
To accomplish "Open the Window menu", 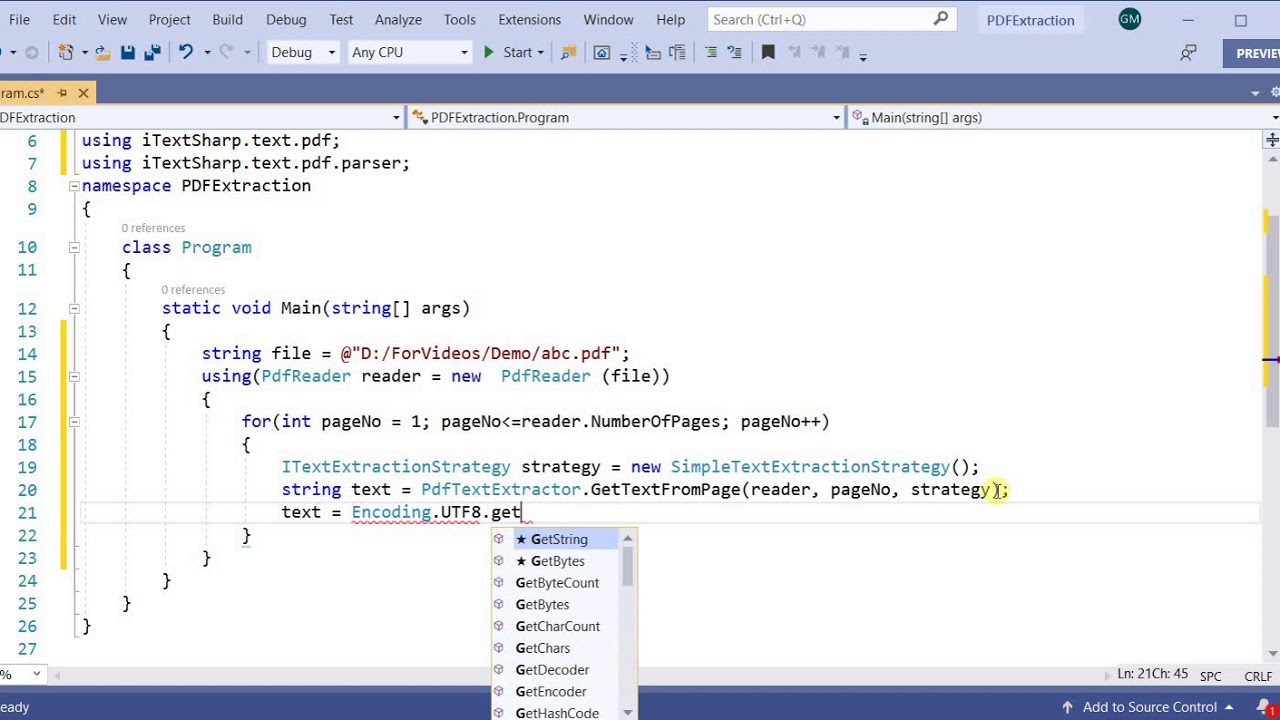I will point(608,19).
